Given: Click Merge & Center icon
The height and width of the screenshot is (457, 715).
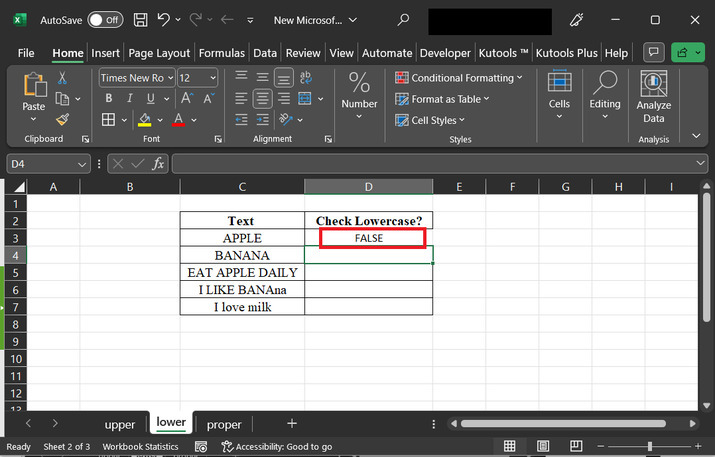Looking at the screenshot, I should coord(305,99).
